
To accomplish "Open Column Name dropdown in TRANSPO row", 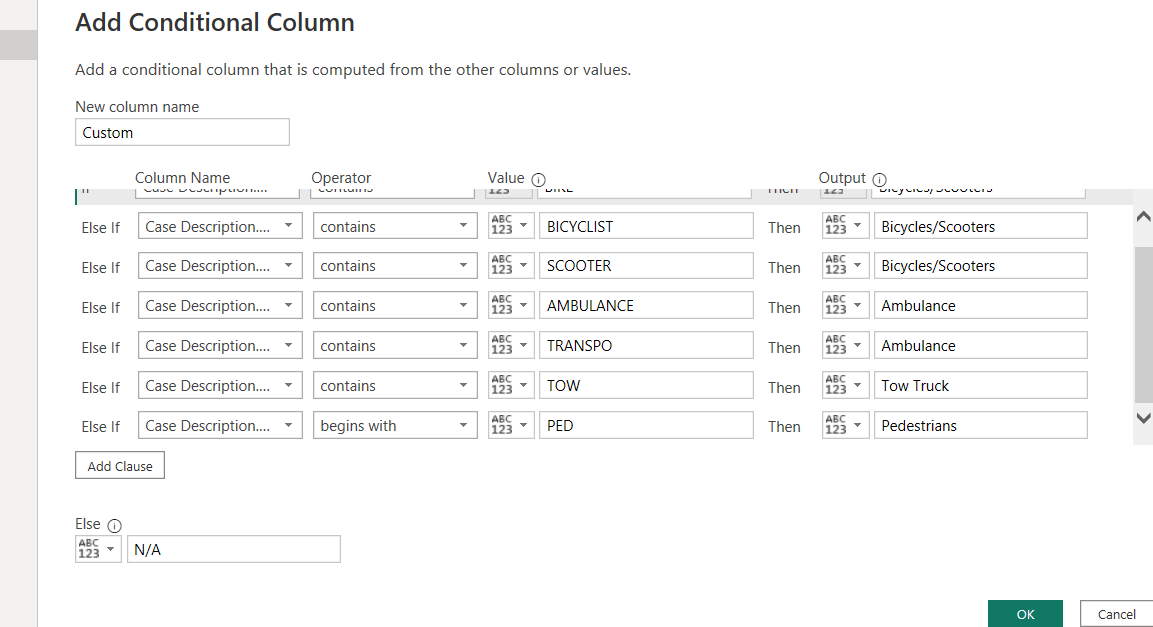I will [x=220, y=345].
